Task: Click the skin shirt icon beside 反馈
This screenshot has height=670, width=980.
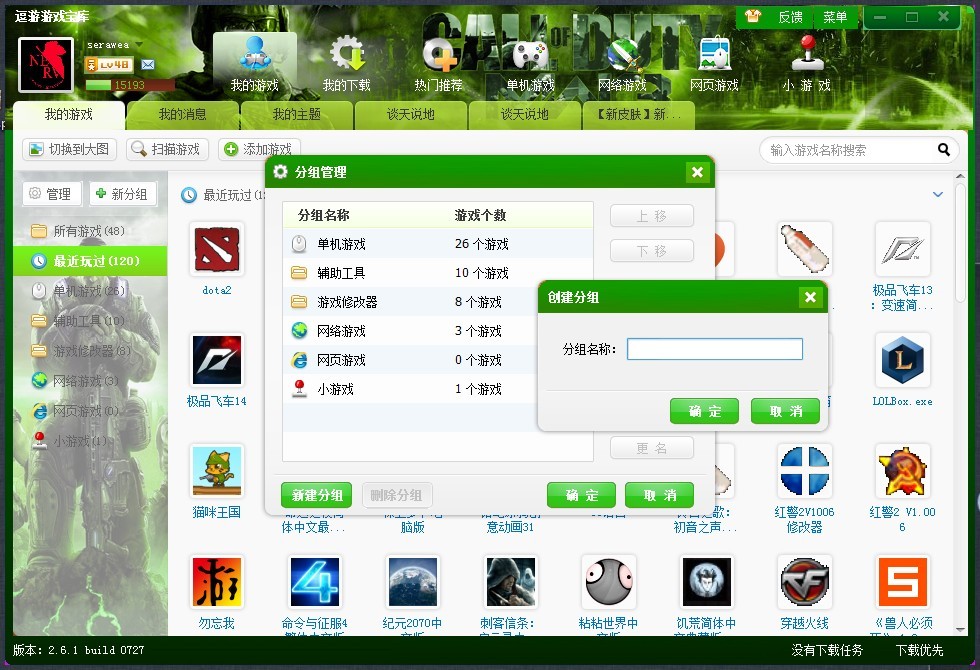Action: click(753, 16)
